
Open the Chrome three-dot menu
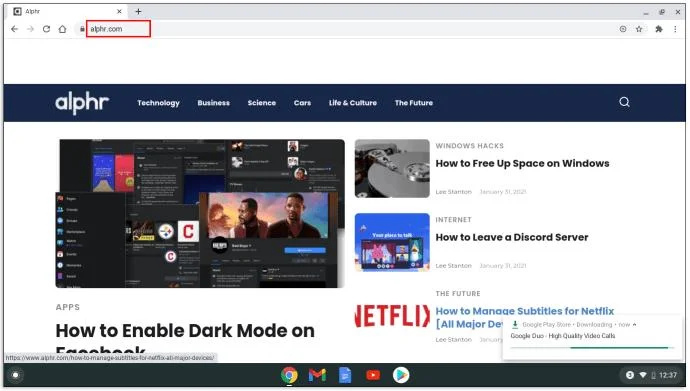point(675,29)
